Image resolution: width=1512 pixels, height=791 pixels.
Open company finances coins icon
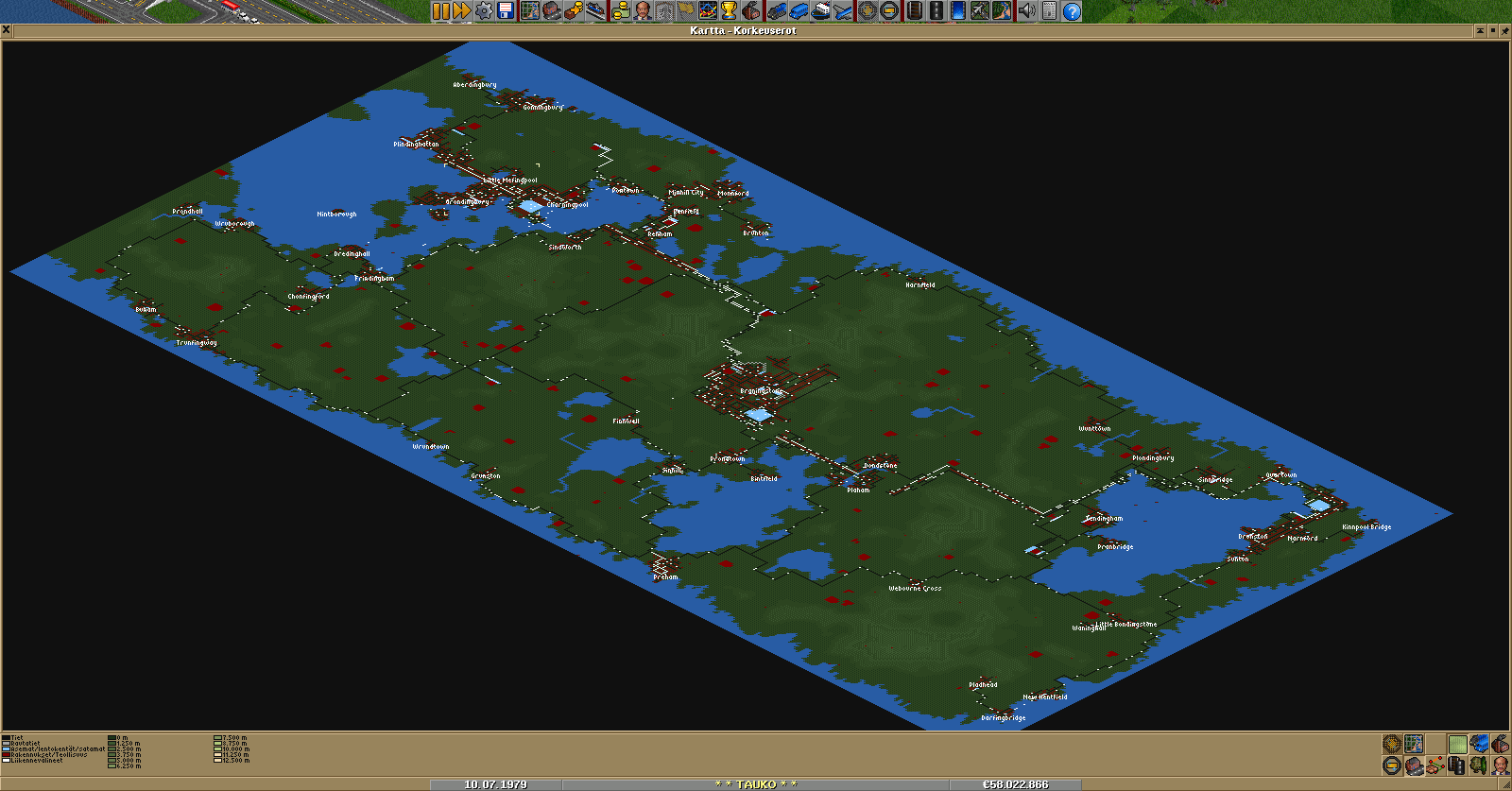click(619, 11)
